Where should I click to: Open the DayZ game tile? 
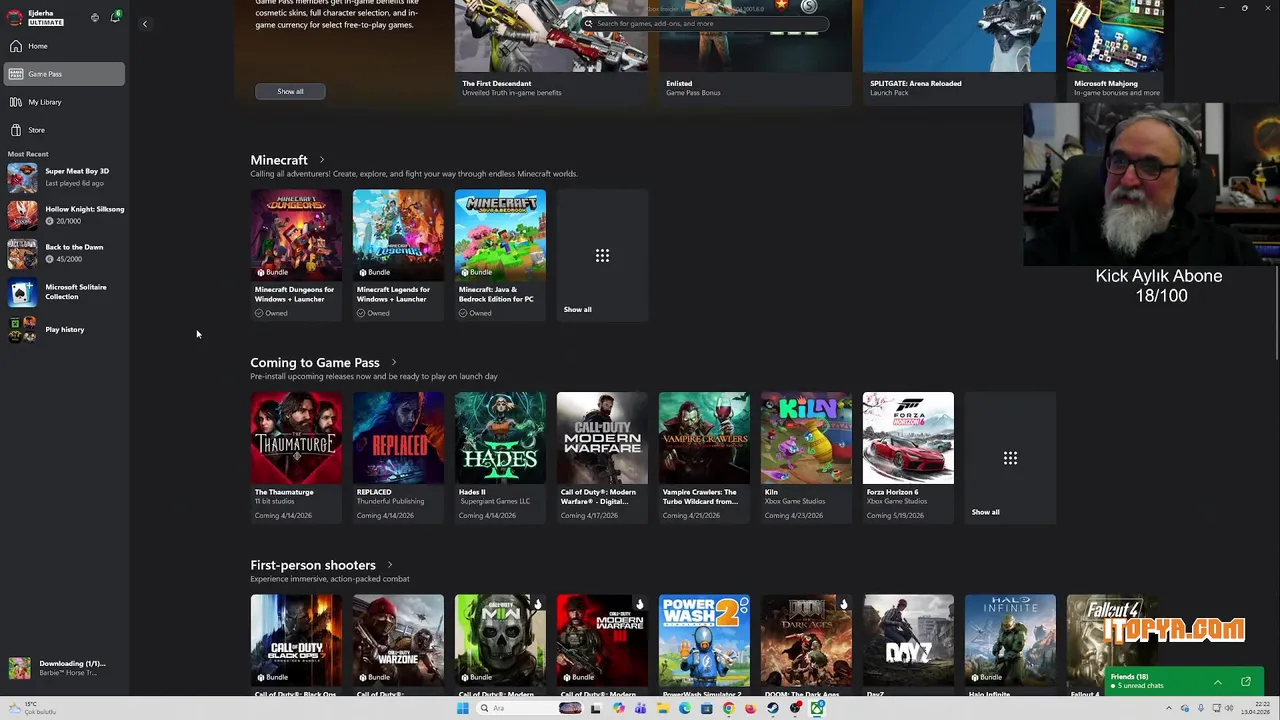tap(908, 645)
